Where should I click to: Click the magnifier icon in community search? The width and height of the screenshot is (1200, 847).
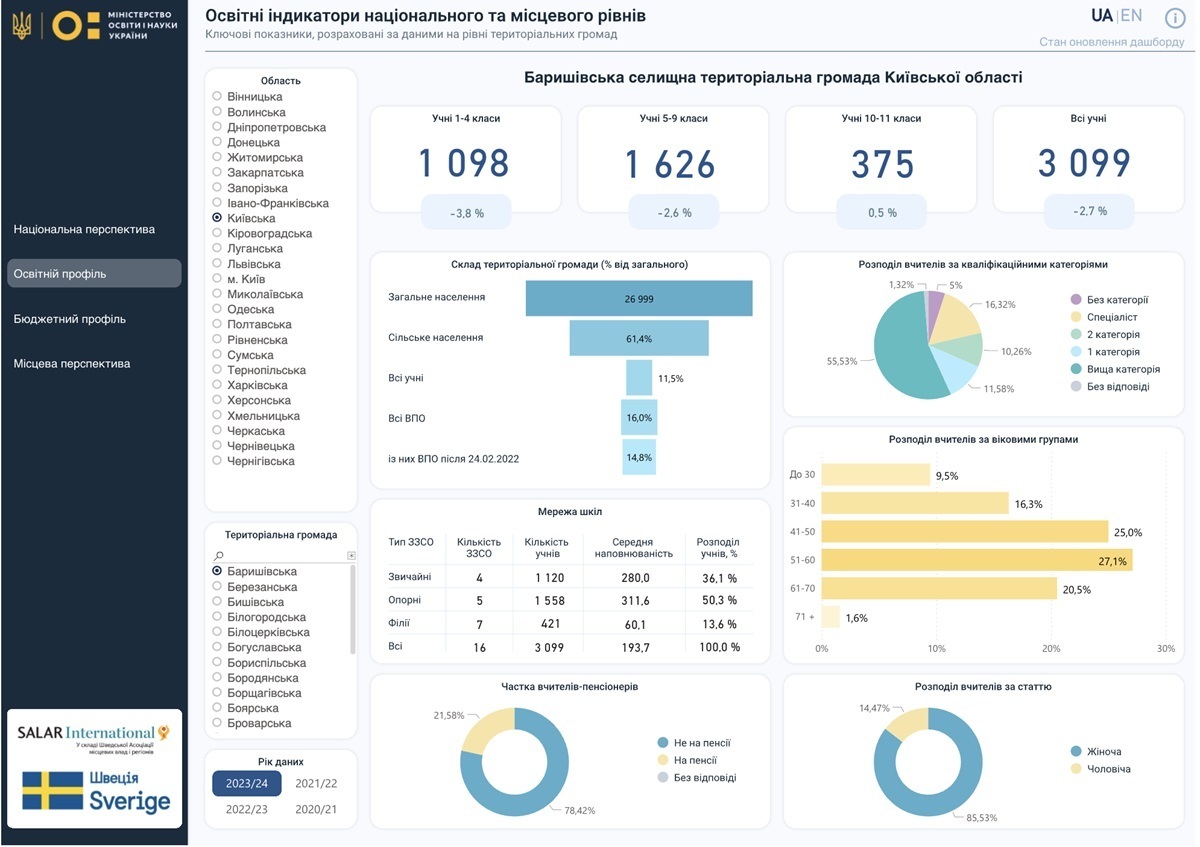pyautogui.click(x=219, y=555)
